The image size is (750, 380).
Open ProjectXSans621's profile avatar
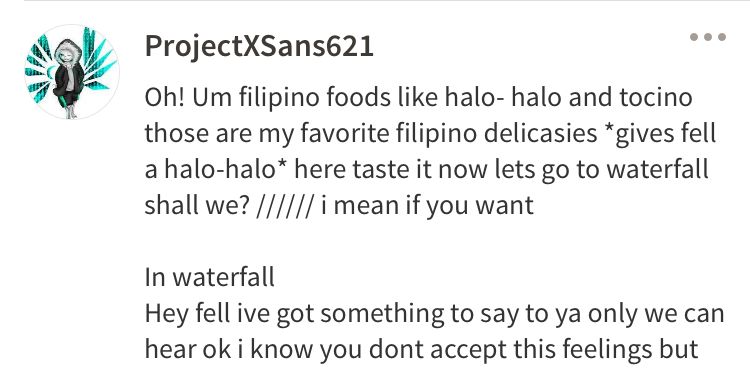(72, 72)
